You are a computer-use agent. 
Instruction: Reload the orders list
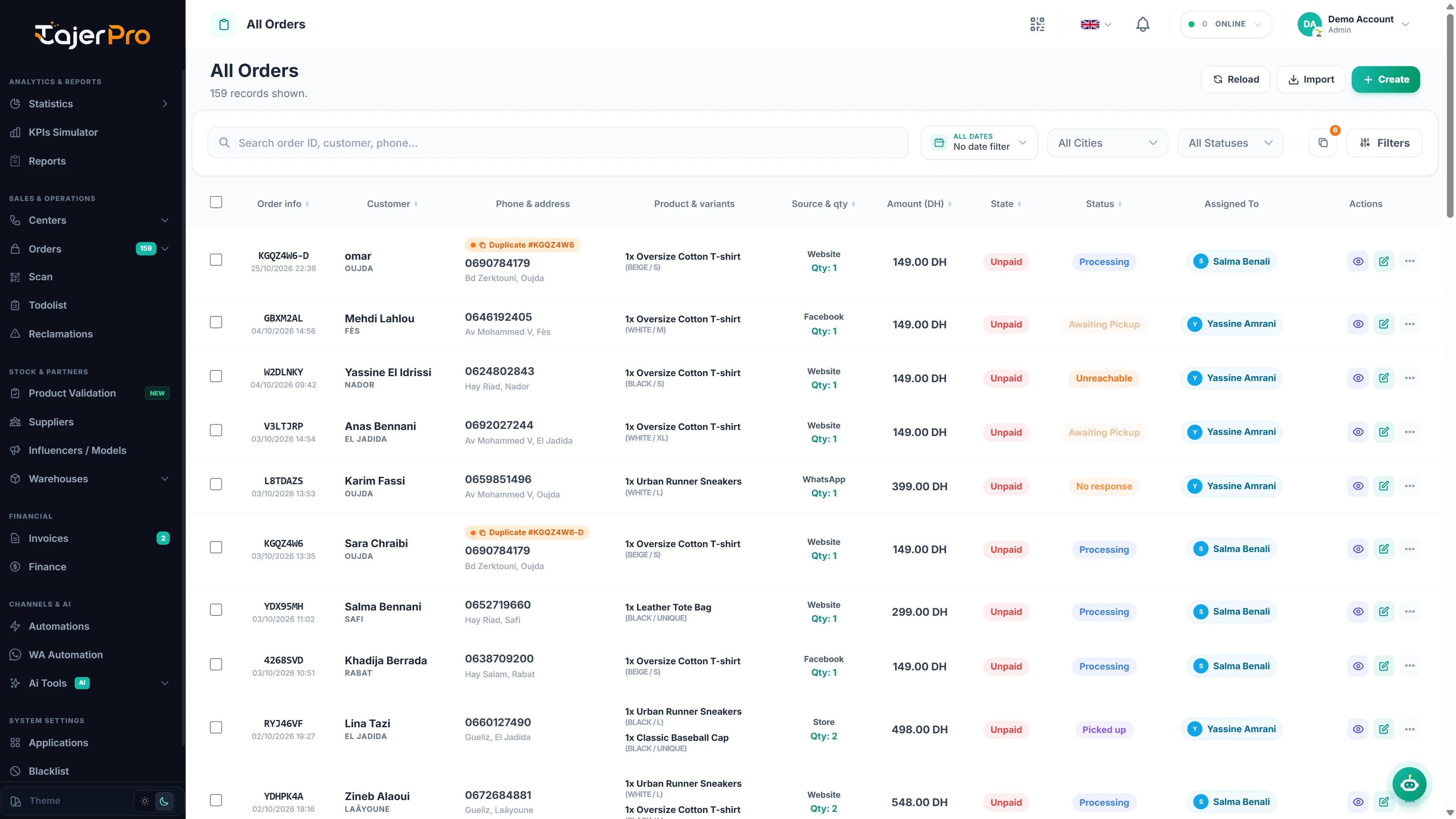1236,80
